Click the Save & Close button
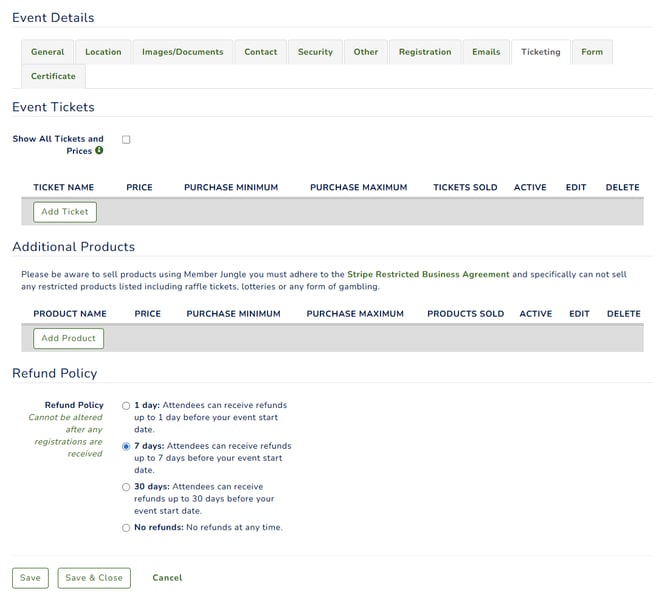Viewport: 670px width, 594px height. 94,578
